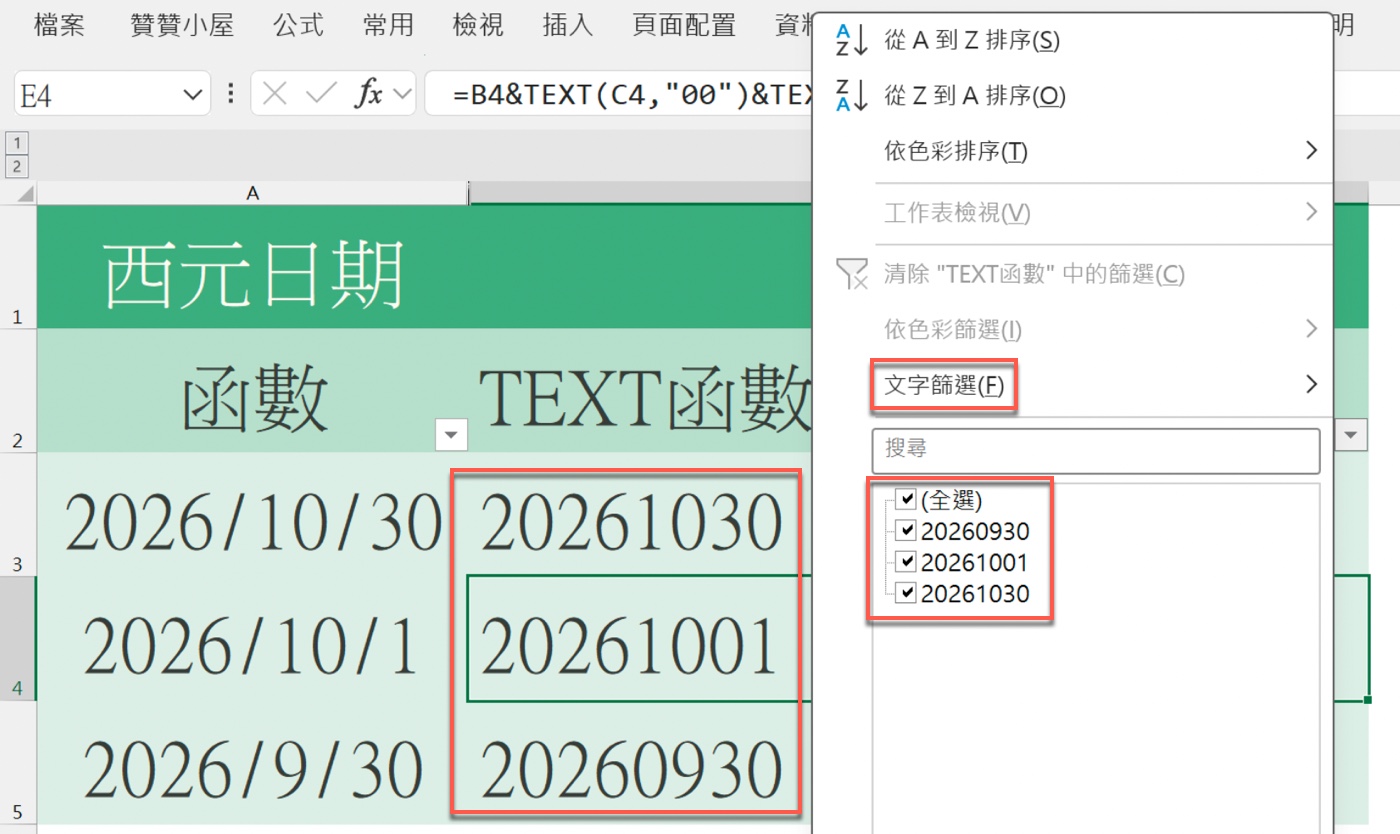Open the filter dropdown on 函數 column

(x=453, y=435)
